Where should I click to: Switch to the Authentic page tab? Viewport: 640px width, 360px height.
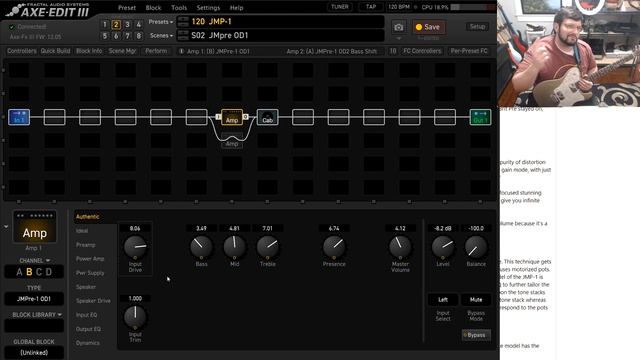88,217
